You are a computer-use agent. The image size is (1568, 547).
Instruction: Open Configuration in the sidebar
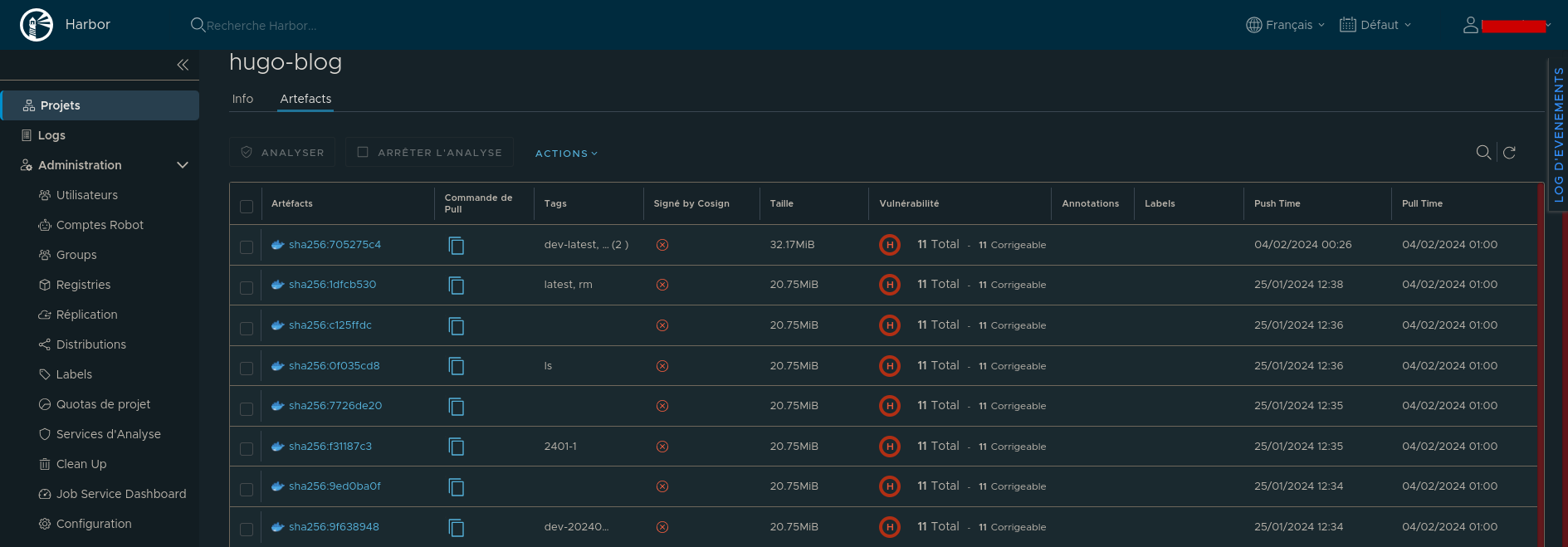(93, 524)
